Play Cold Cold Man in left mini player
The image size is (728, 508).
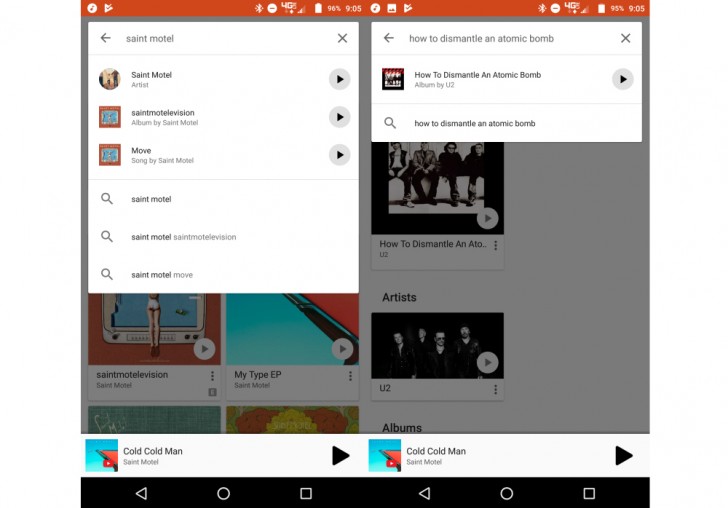[x=340, y=456]
